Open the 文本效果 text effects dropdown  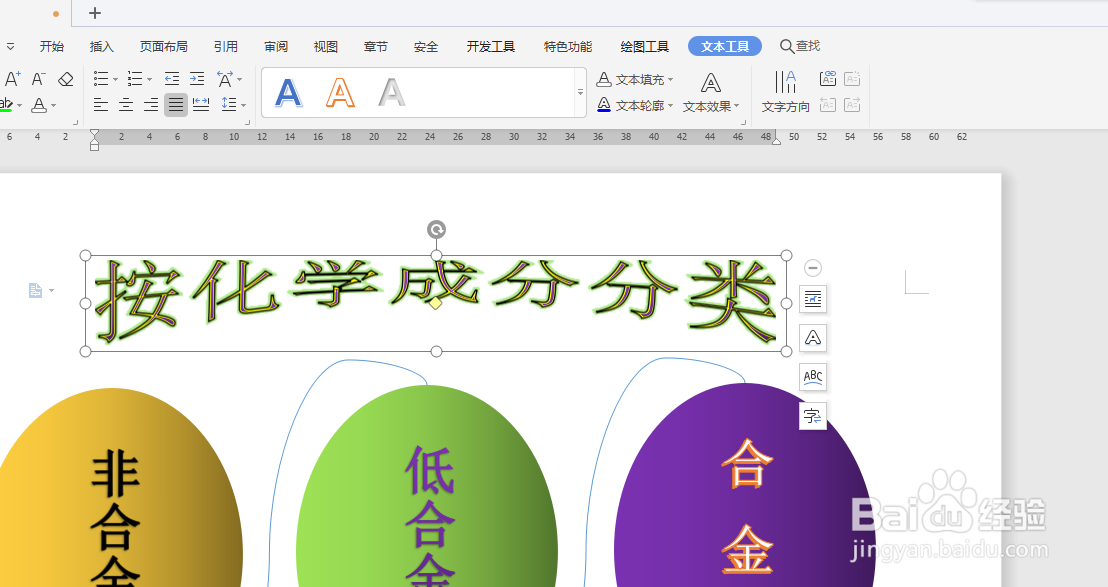(x=710, y=104)
